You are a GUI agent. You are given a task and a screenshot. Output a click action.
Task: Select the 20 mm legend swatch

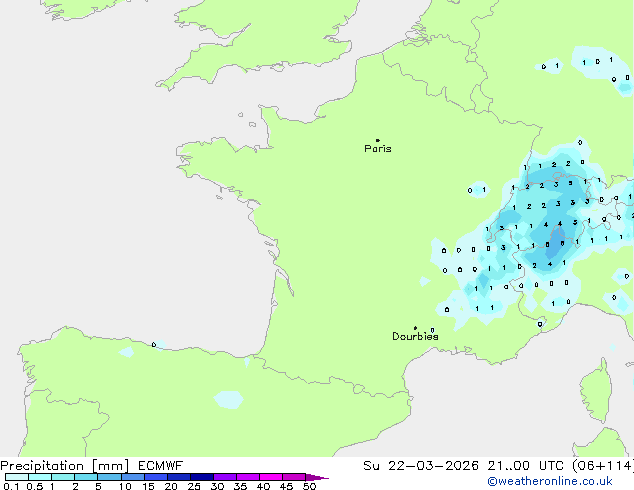(178, 477)
